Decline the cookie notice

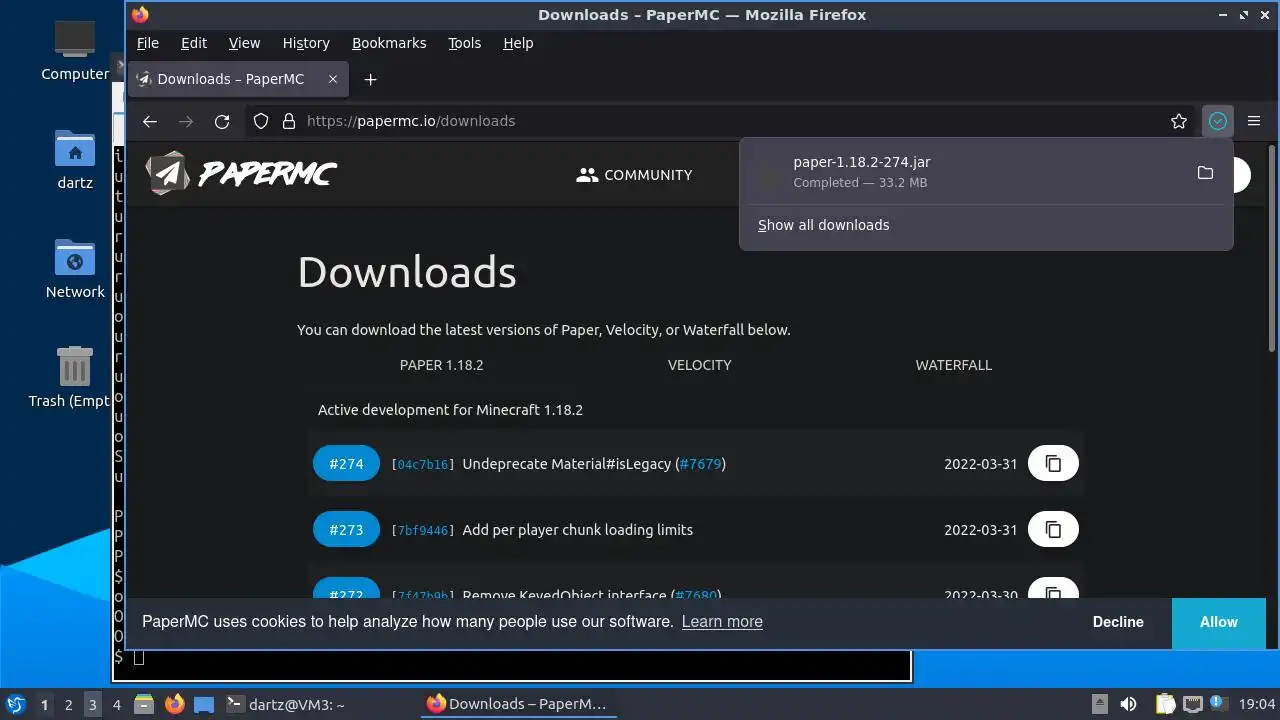pos(1118,622)
